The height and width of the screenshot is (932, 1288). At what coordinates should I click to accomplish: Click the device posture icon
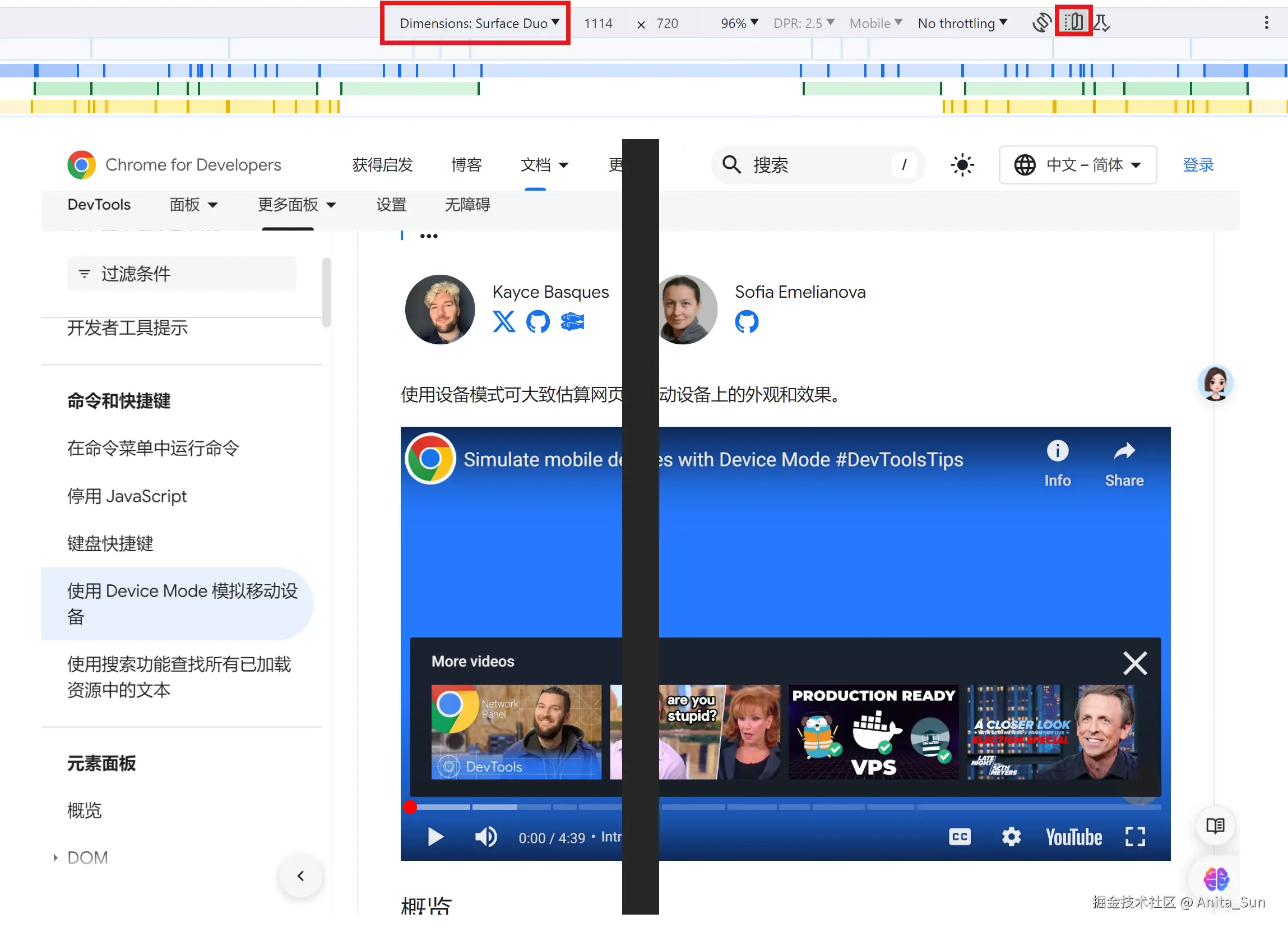pos(1102,24)
